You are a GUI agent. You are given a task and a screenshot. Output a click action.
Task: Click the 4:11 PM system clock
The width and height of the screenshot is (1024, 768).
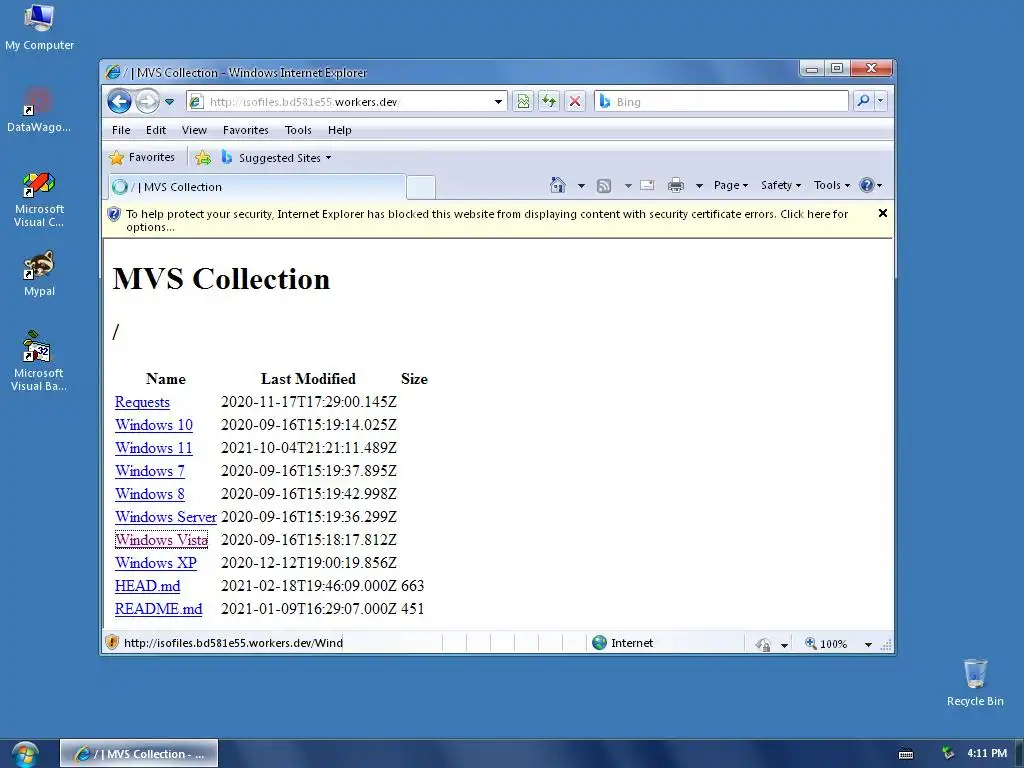pyautogui.click(x=987, y=753)
